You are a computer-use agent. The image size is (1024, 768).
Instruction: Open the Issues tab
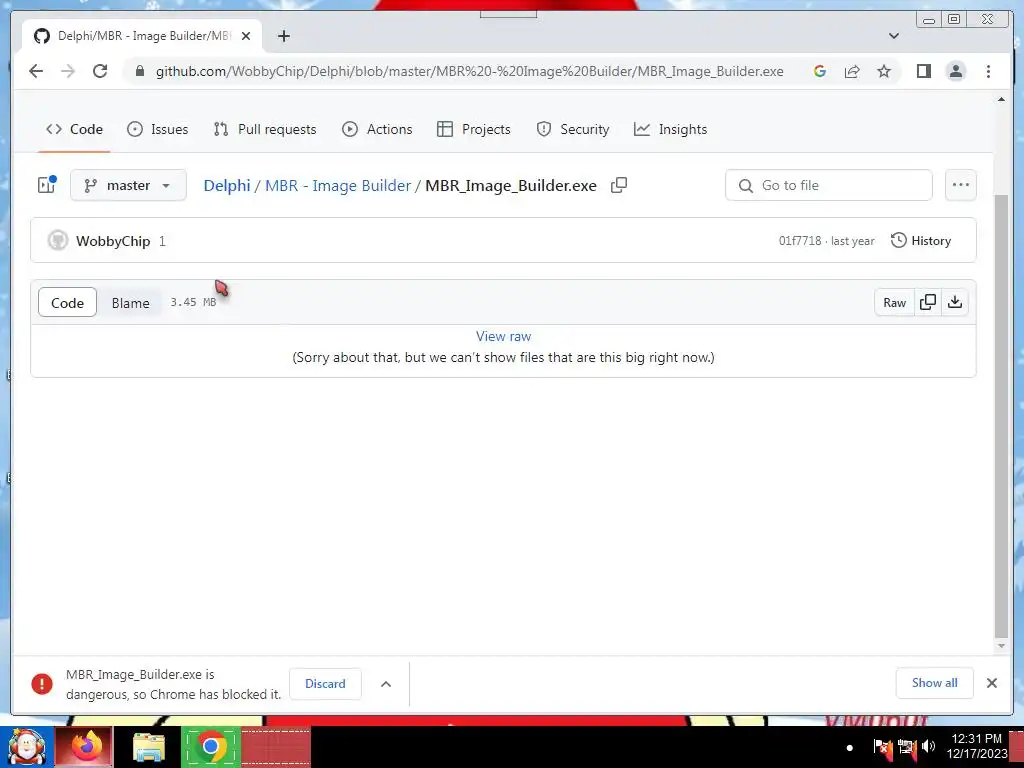(x=157, y=129)
